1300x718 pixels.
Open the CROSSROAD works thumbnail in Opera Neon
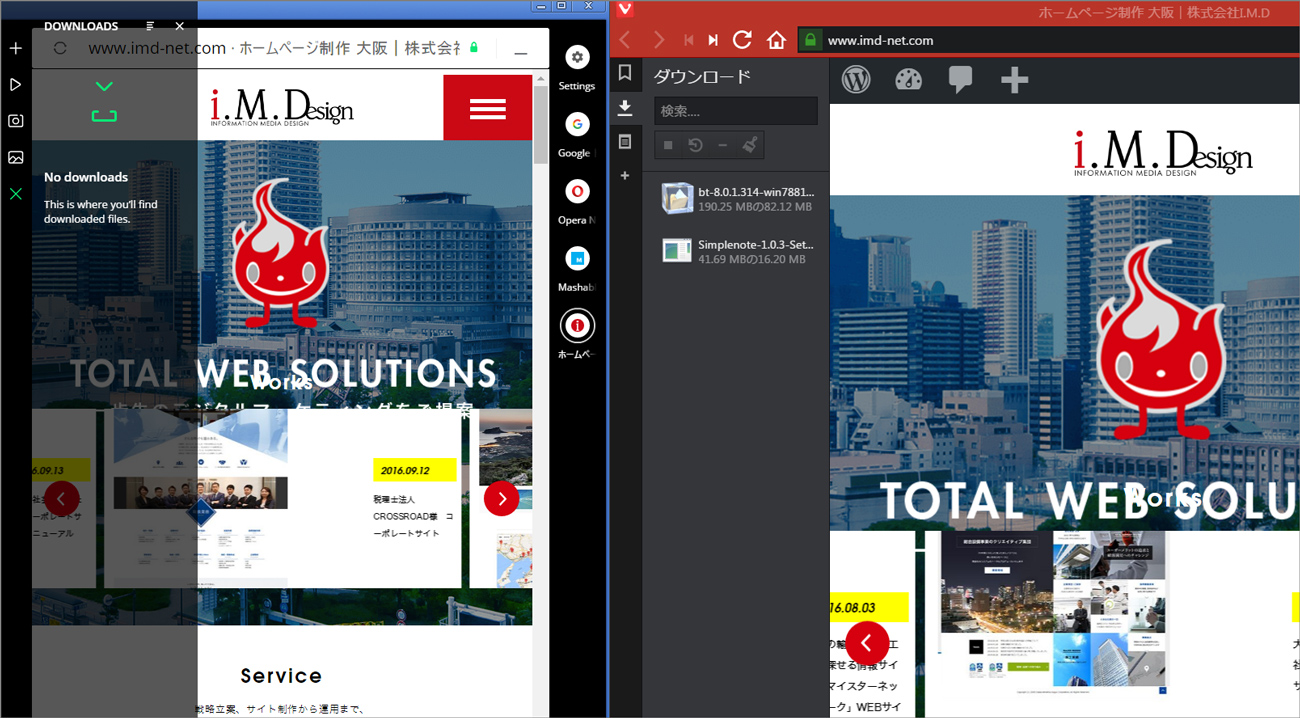click(200, 498)
